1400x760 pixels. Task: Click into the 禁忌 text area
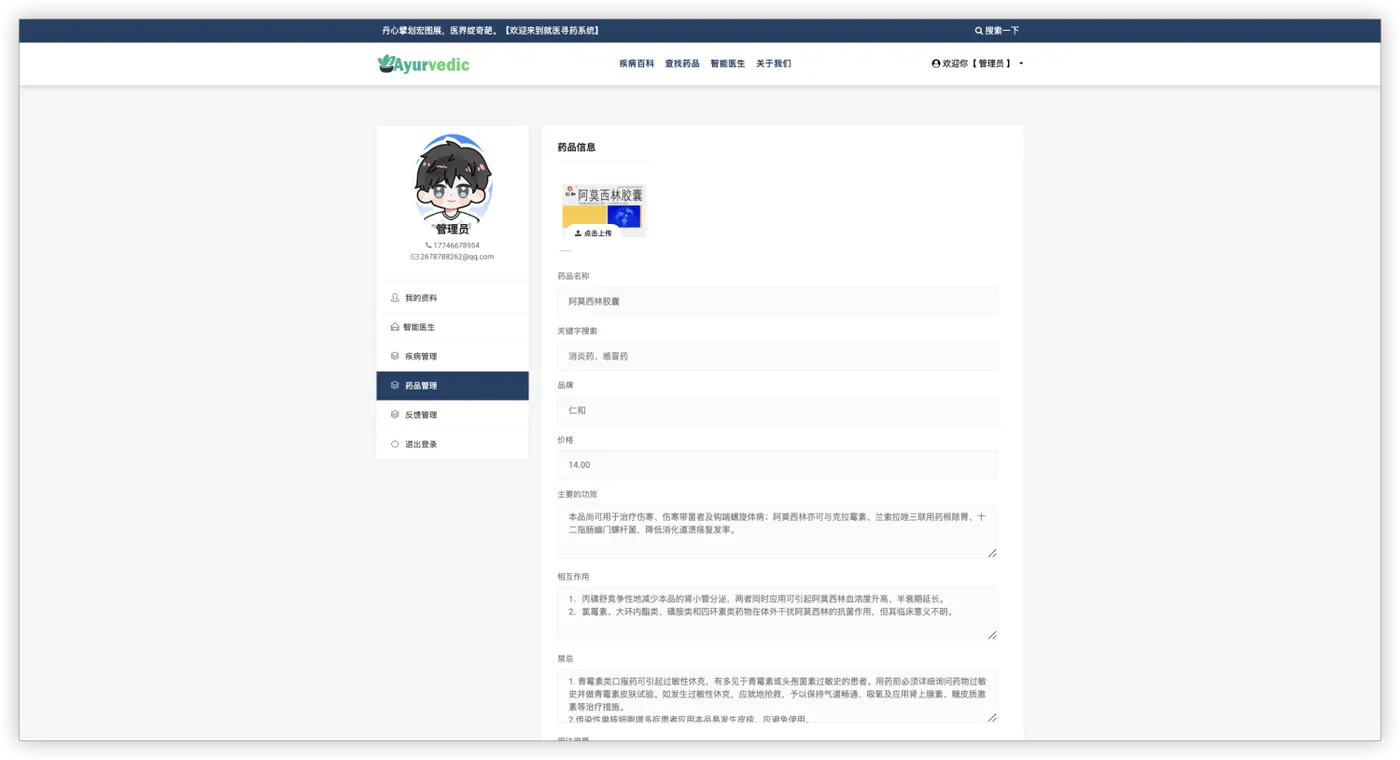pos(777,696)
